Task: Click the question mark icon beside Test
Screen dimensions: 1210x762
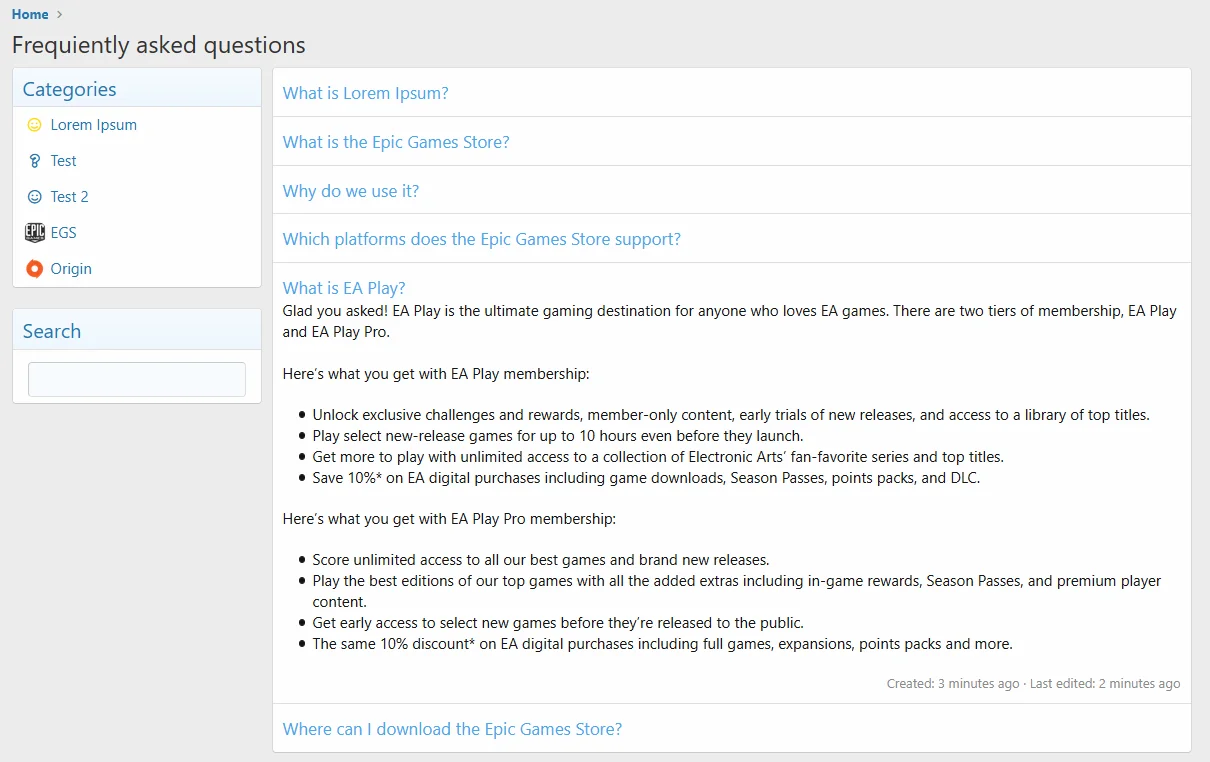Action: click(35, 161)
